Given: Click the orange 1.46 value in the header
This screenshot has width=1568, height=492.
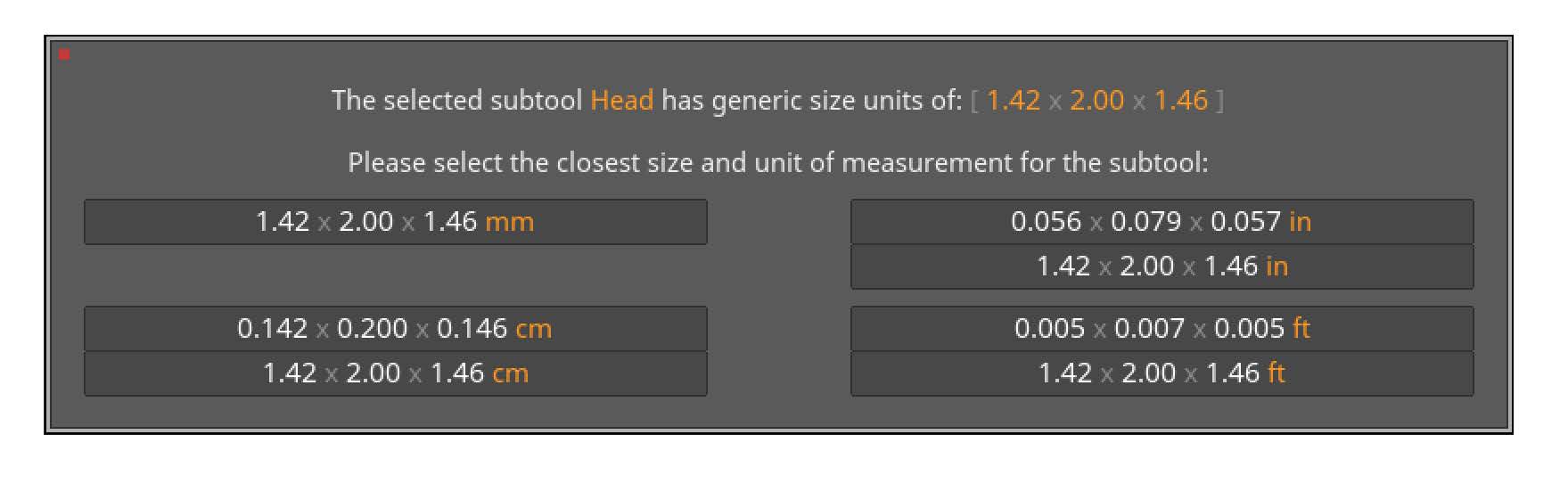Looking at the screenshot, I should [x=1180, y=101].
